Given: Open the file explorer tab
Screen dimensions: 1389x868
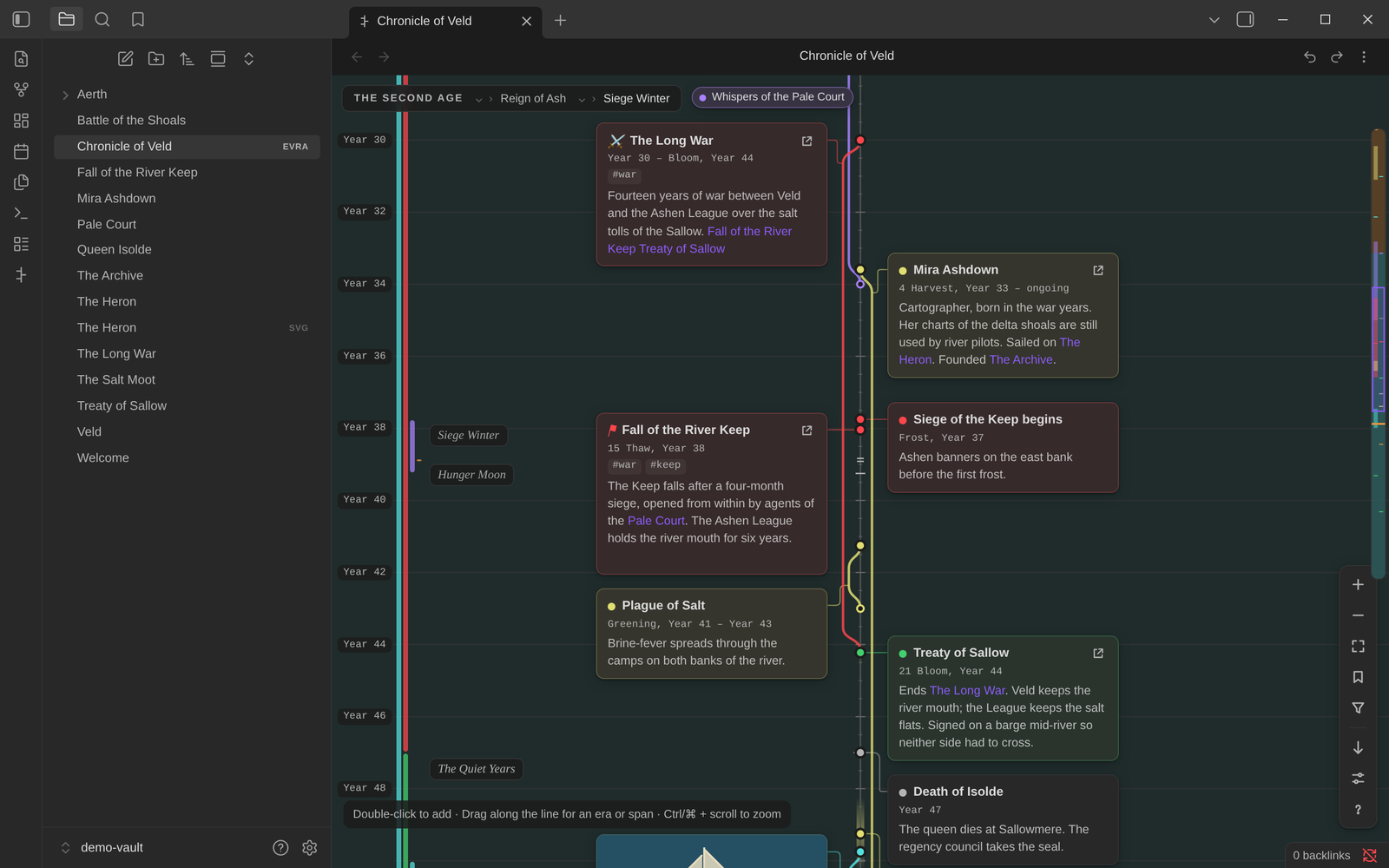Looking at the screenshot, I should tap(66, 19).
